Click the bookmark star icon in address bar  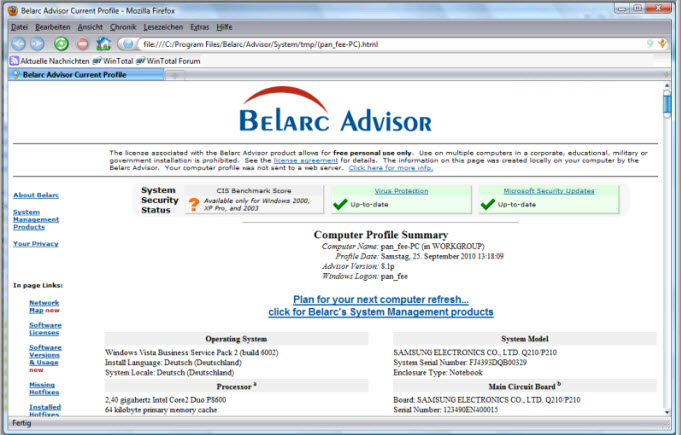[662, 44]
